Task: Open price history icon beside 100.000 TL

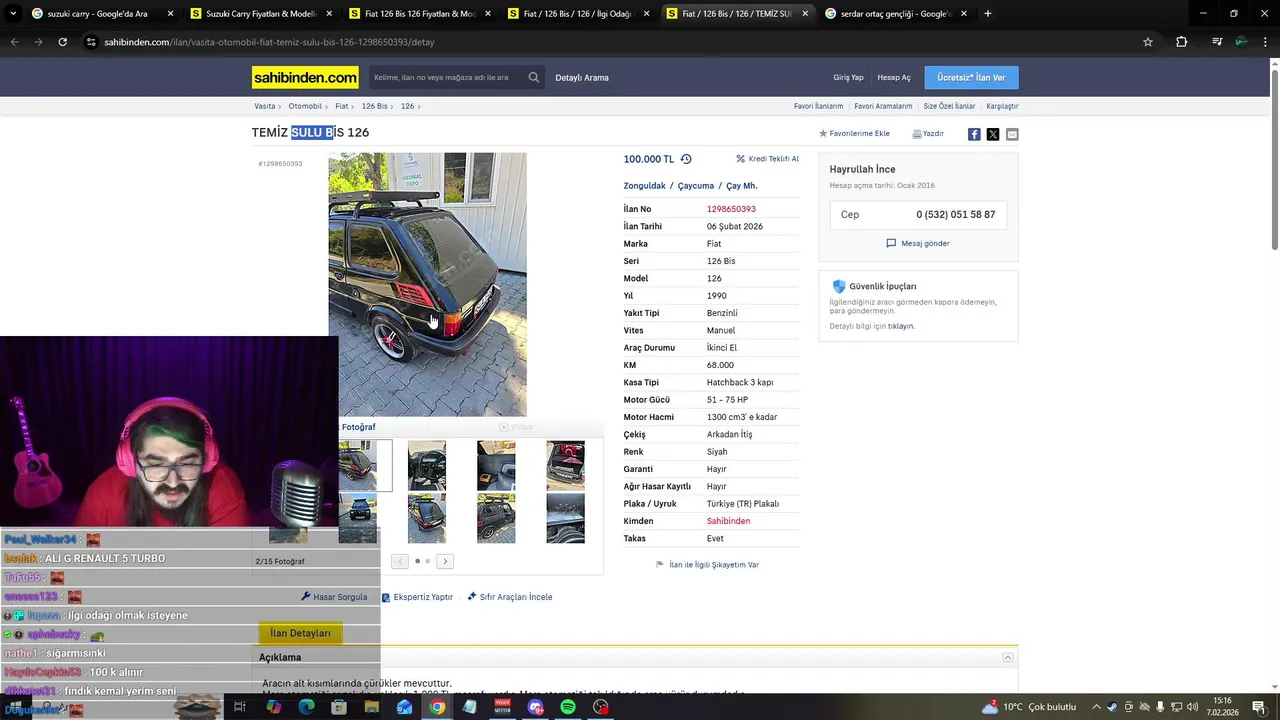Action: click(x=686, y=159)
